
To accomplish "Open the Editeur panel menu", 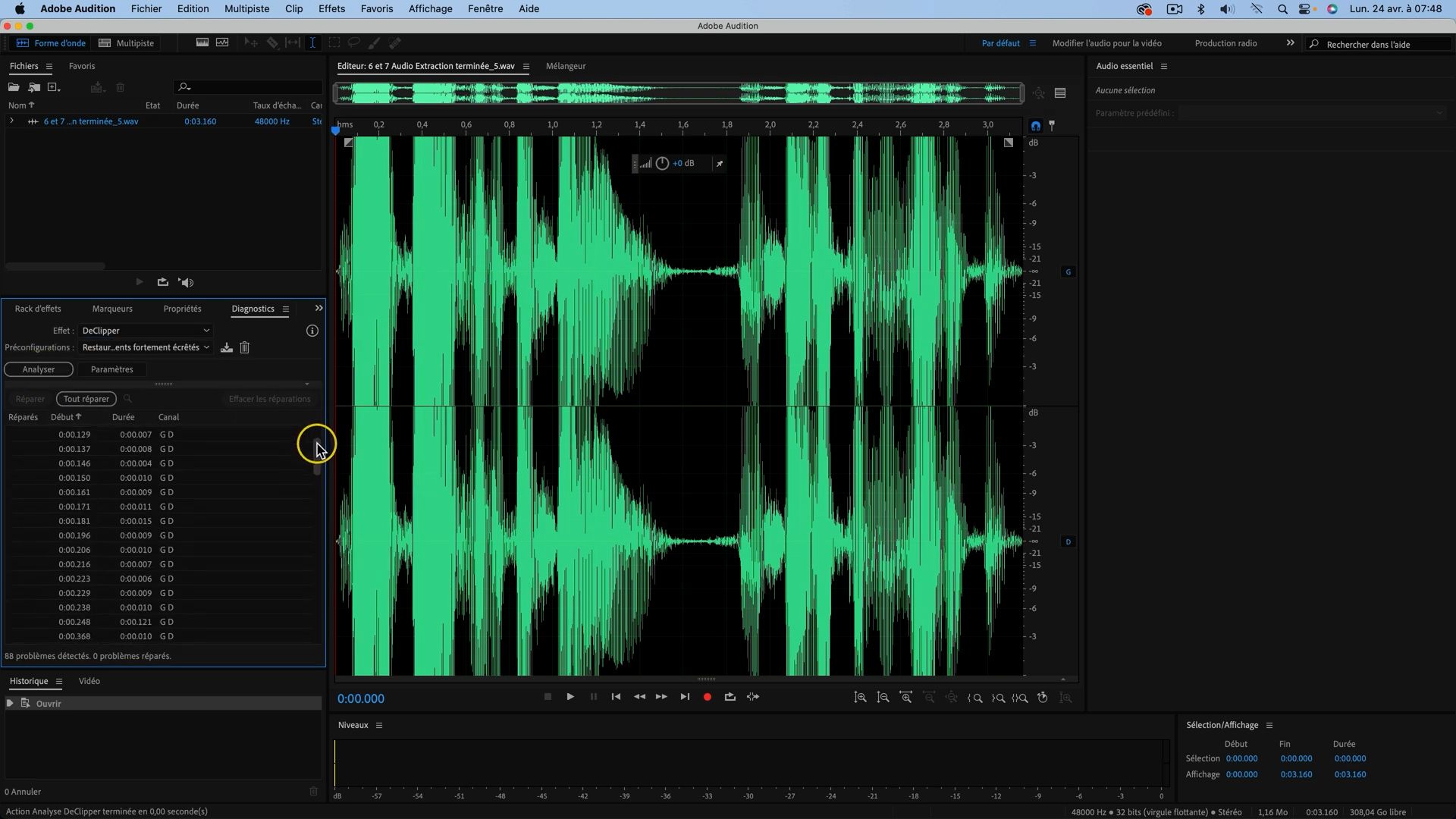I will (x=526, y=66).
